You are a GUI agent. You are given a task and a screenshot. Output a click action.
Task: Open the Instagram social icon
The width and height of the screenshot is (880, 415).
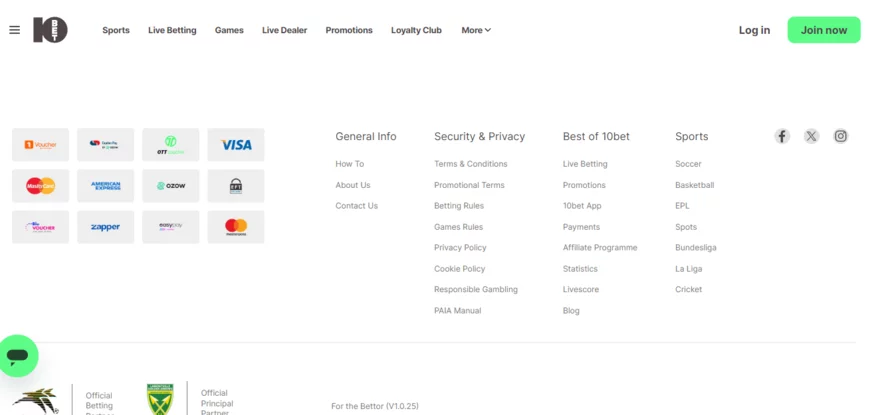point(840,136)
